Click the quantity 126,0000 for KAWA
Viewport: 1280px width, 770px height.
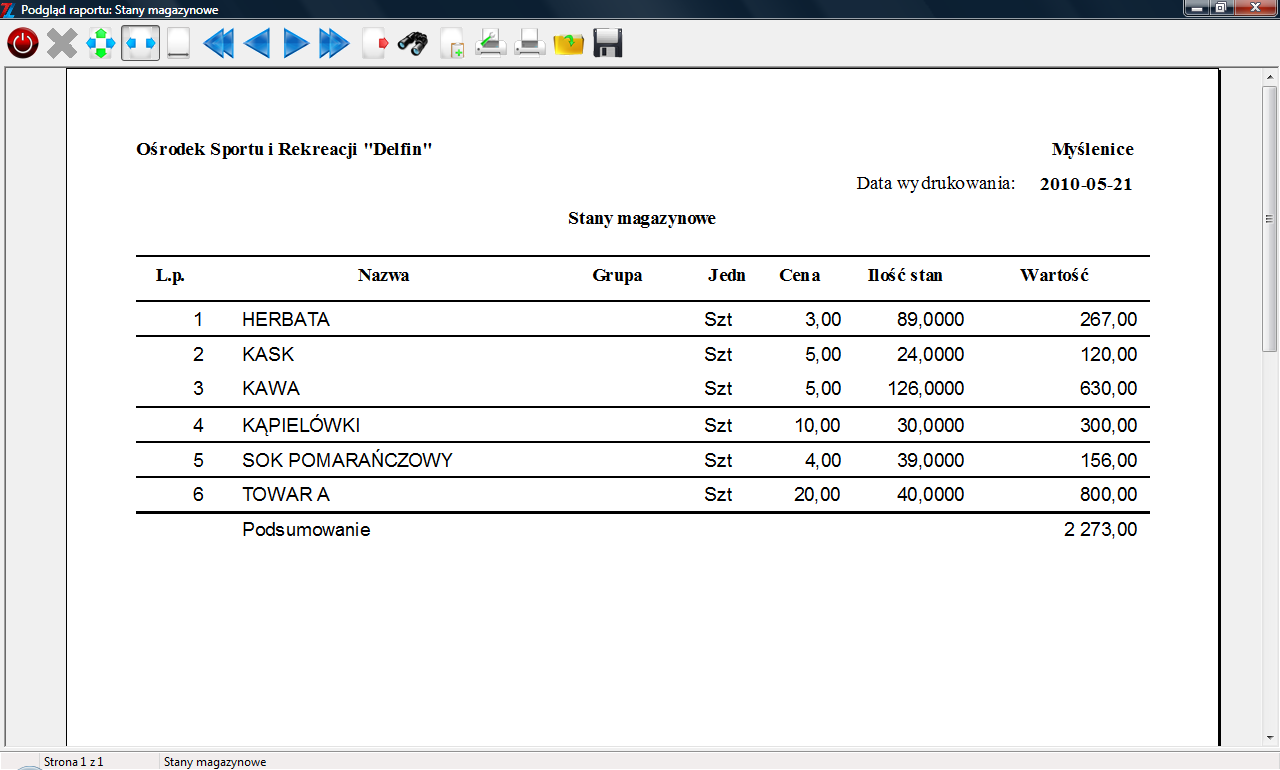(926, 389)
